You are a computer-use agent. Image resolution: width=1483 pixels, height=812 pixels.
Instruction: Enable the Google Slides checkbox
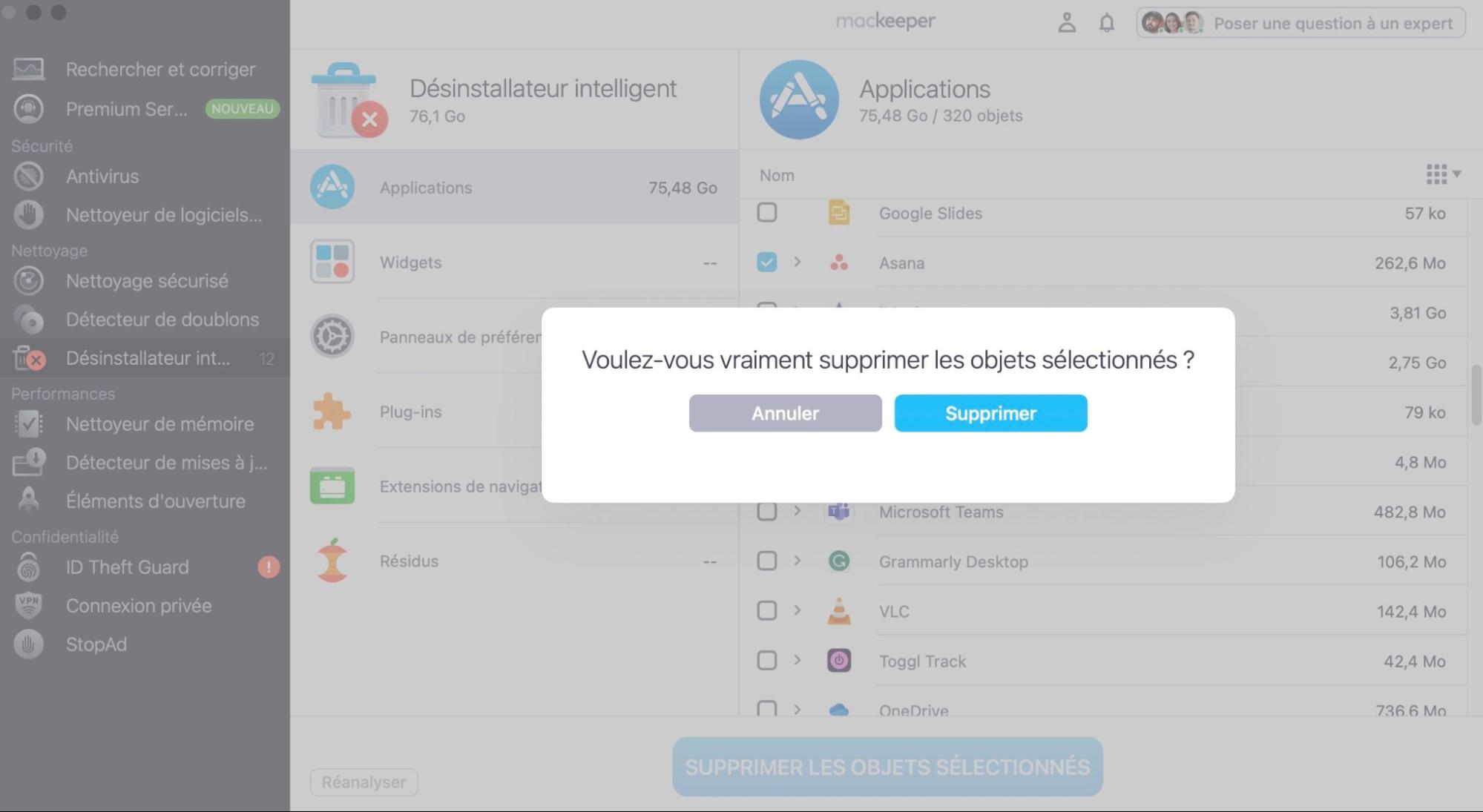(x=768, y=213)
